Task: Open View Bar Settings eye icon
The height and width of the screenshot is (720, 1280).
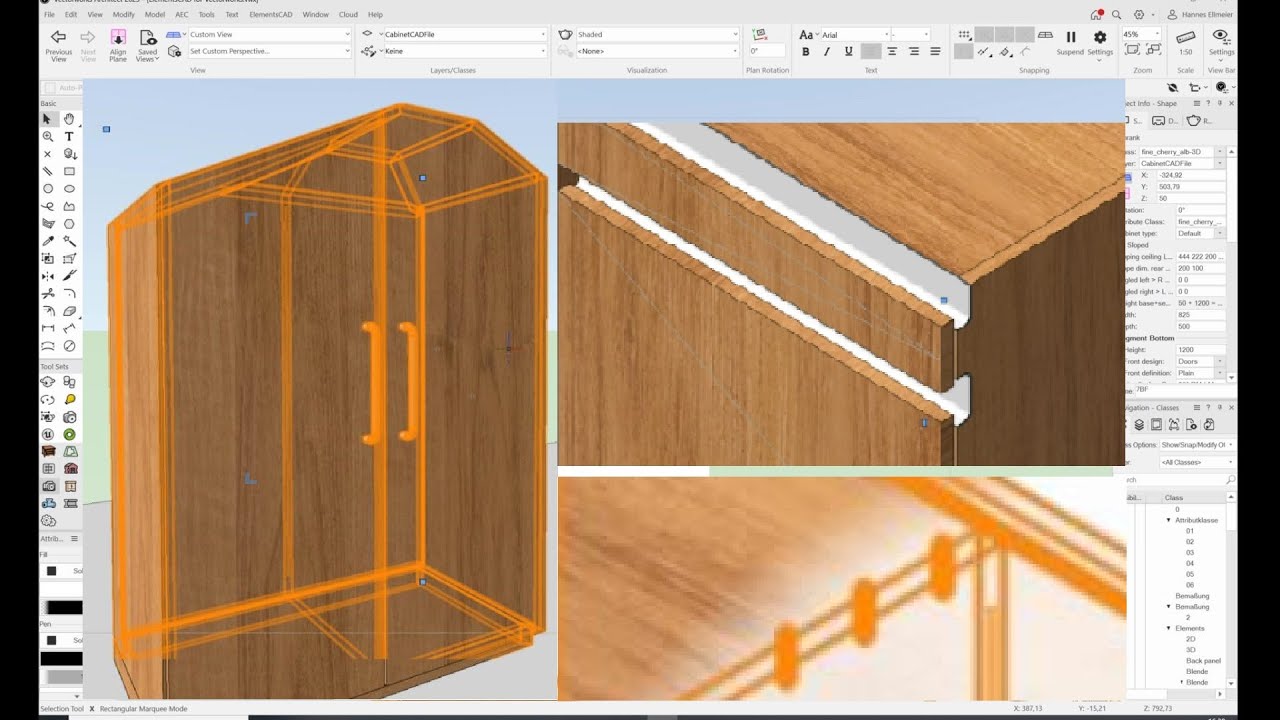Action: (x=1221, y=36)
